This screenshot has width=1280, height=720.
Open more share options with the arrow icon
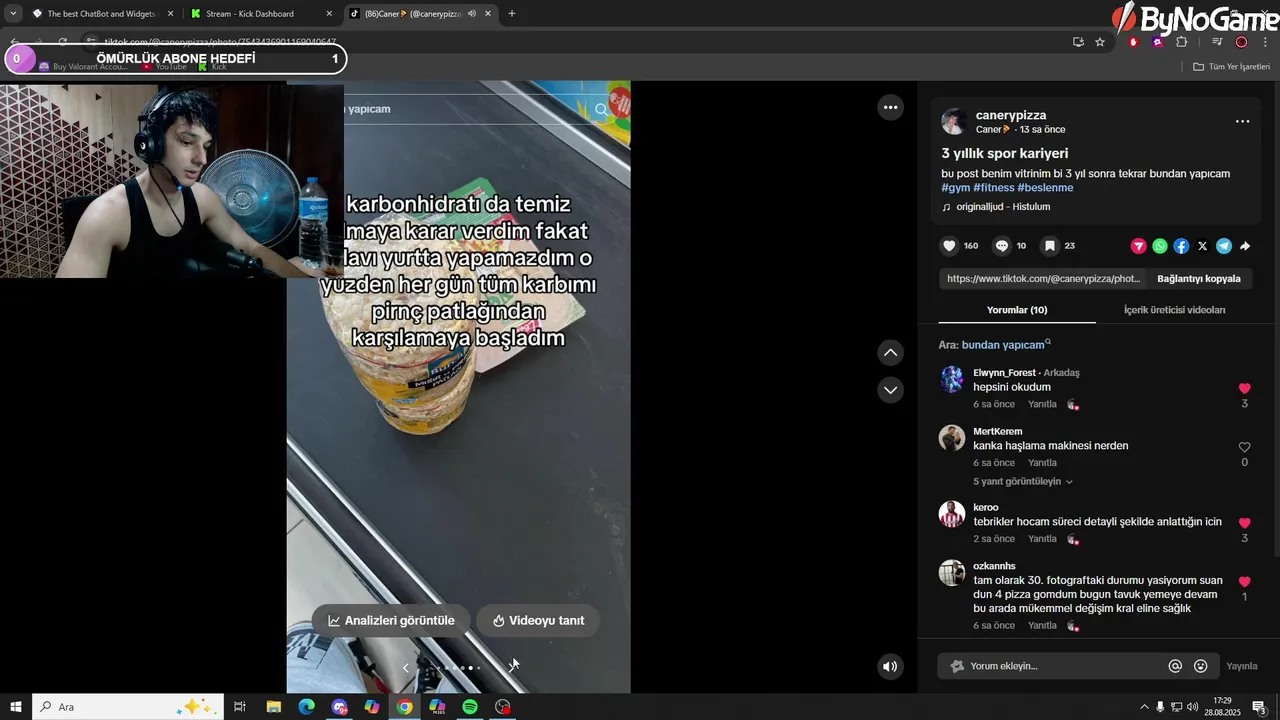pyautogui.click(x=1245, y=246)
